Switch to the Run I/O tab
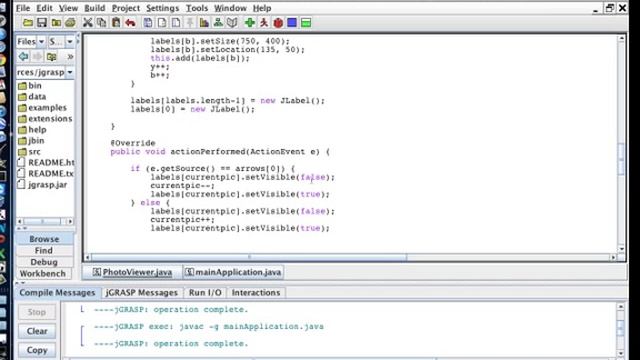 205,293
